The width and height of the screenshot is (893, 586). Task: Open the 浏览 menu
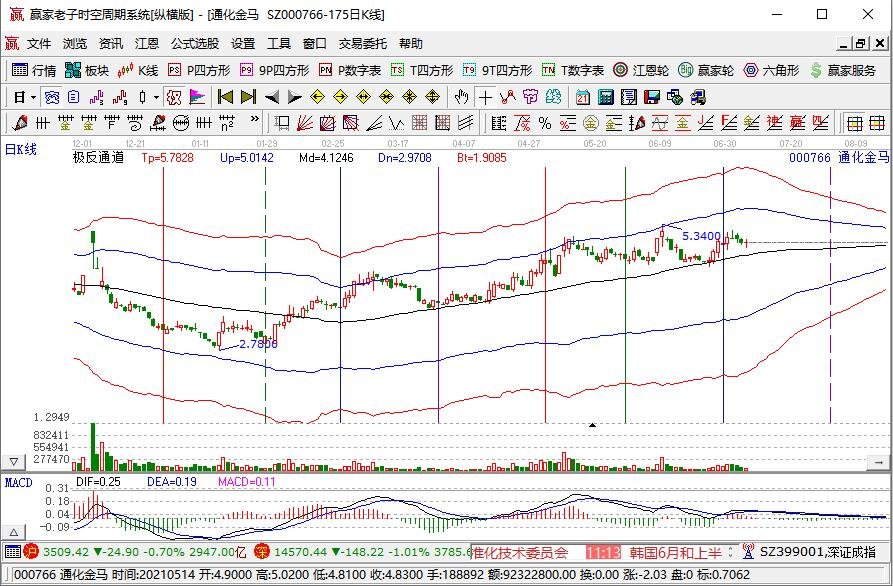tap(75, 44)
